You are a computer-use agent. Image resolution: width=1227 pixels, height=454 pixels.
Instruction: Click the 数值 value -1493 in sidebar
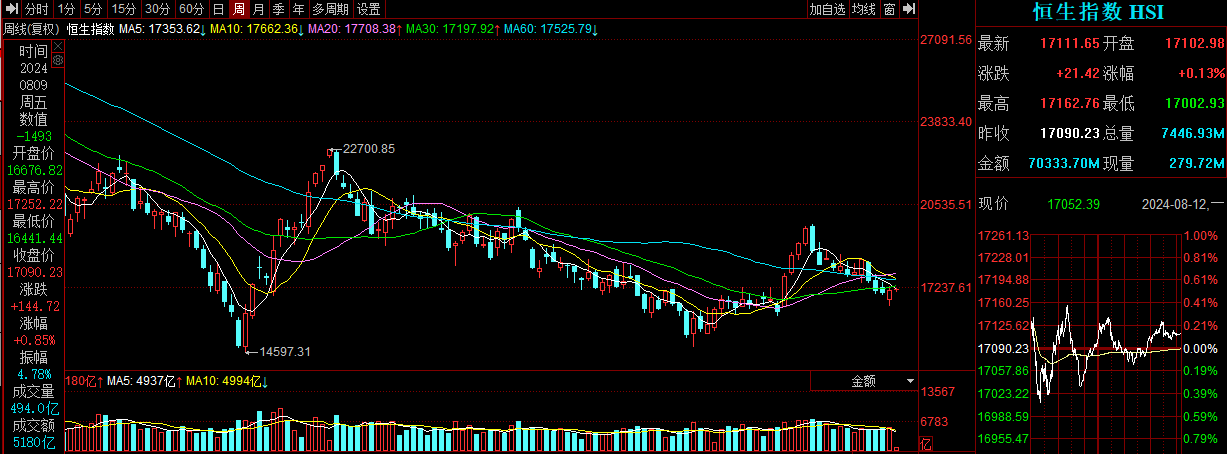tap(35, 136)
